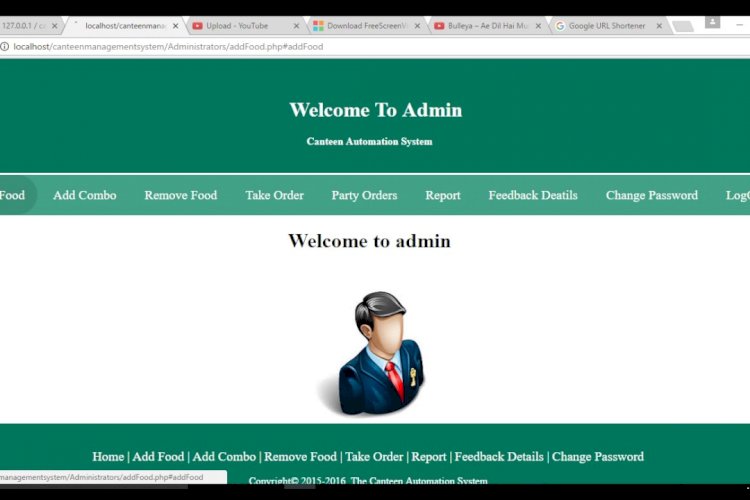Close the localhost/canteenmana tab

pyautogui.click(x=176, y=26)
